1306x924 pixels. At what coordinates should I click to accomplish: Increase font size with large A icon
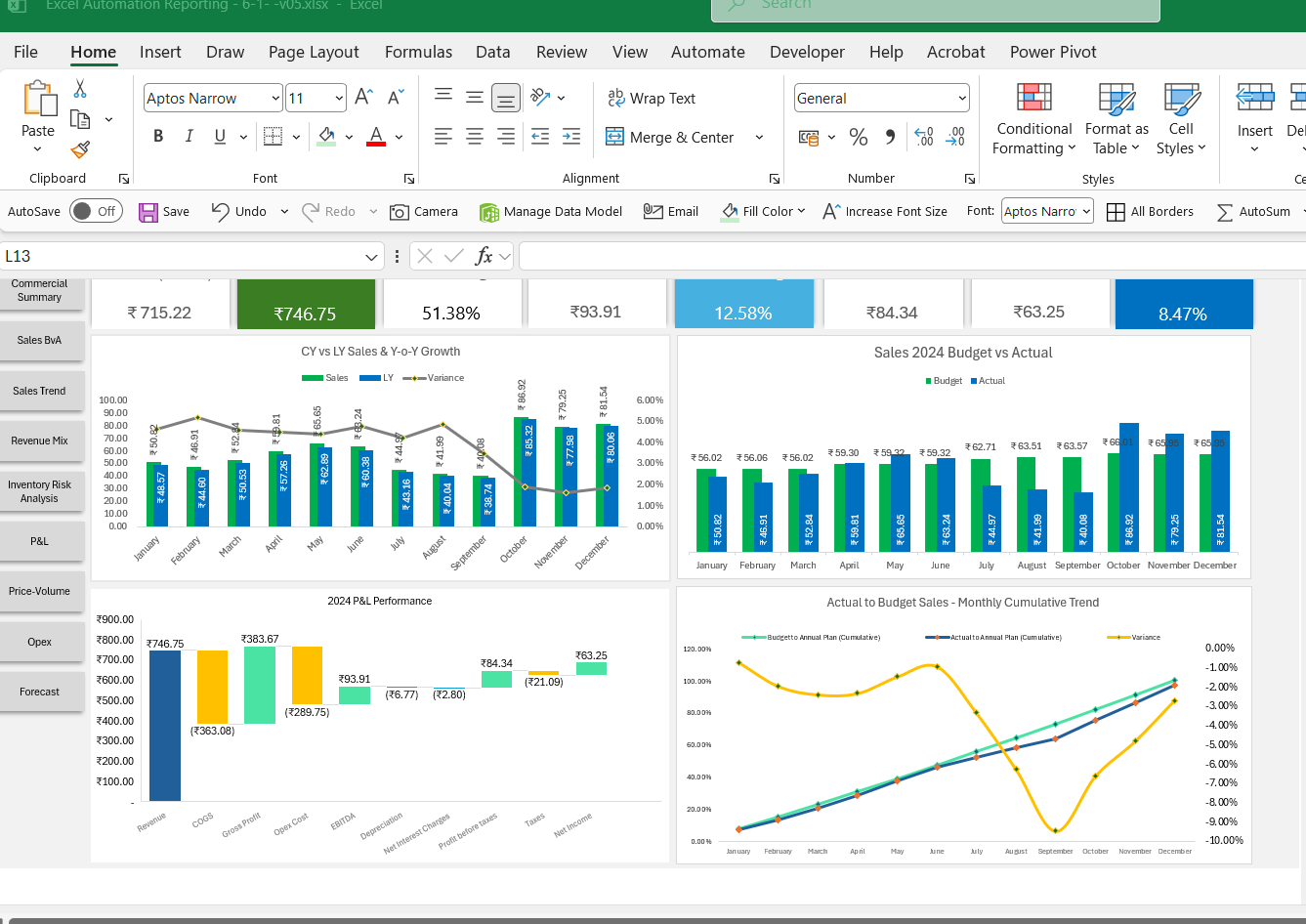click(x=363, y=97)
